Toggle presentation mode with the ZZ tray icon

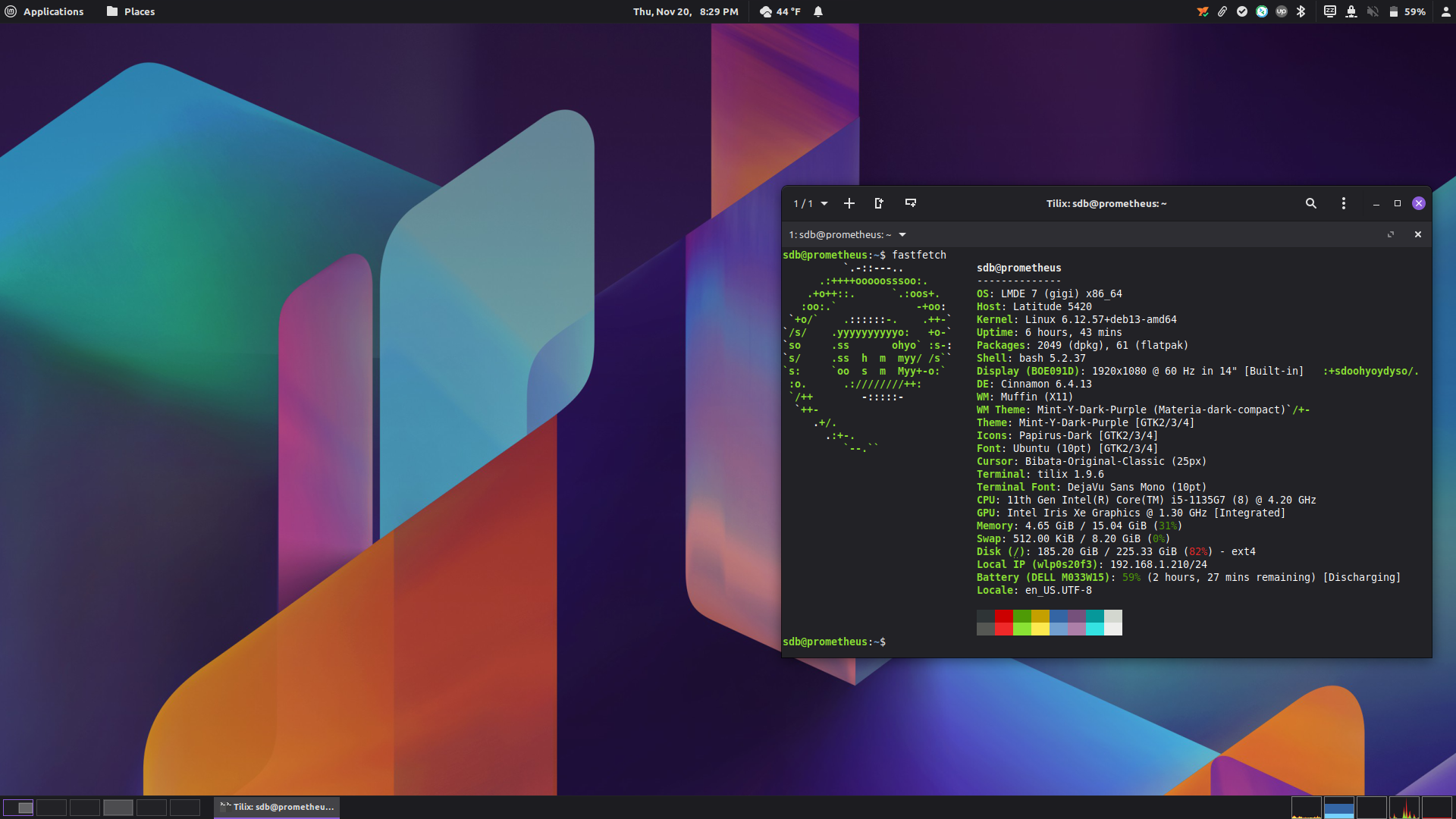coord(1330,11)
